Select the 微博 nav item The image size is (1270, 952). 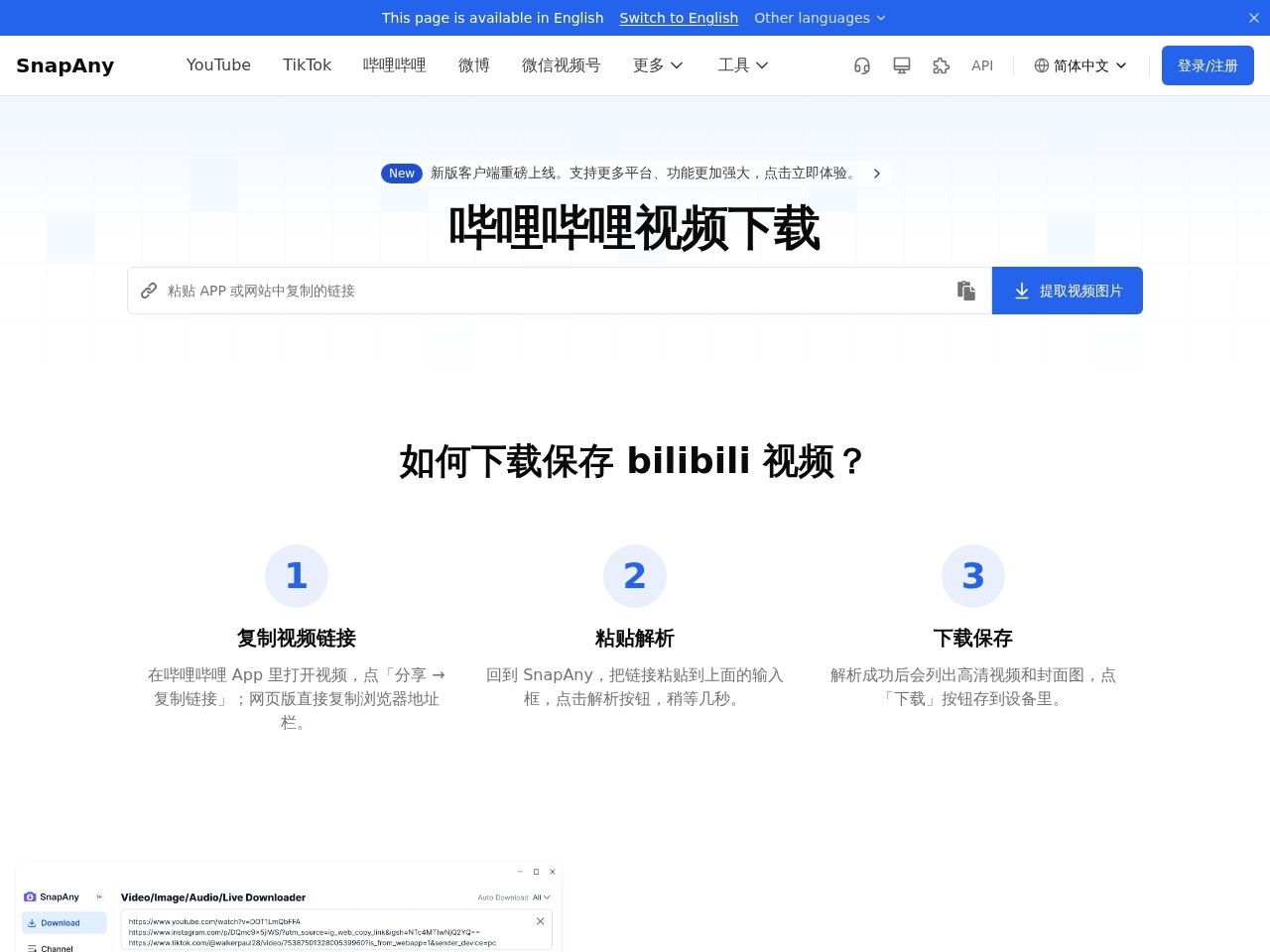pos(474,64)
